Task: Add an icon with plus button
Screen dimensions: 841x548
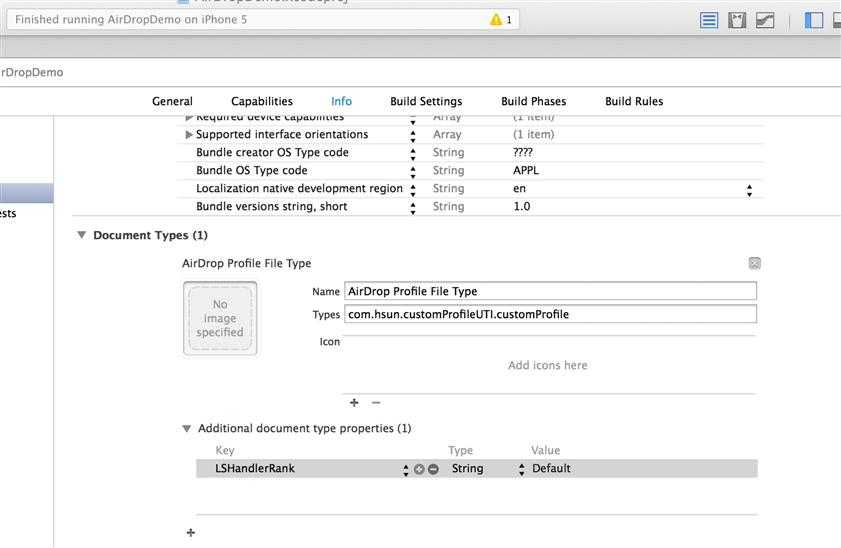Action: [354, 402]
